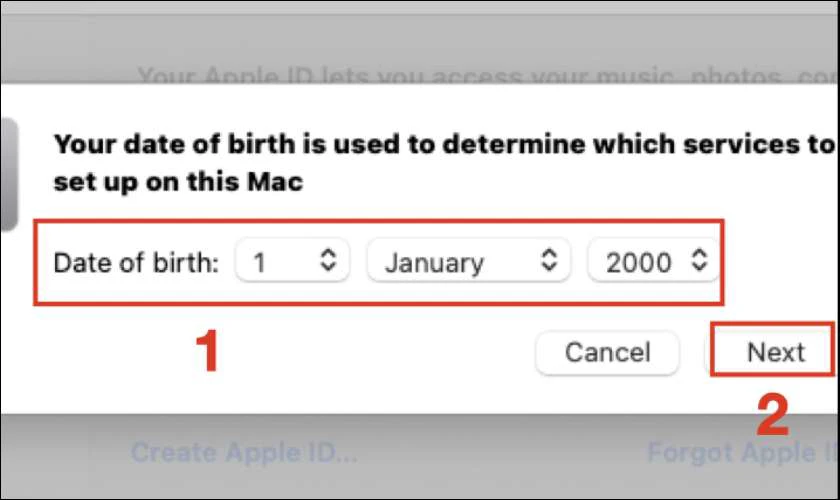Click the up arrow beside year 2000

pyautogui.click(x=700, y=255)
